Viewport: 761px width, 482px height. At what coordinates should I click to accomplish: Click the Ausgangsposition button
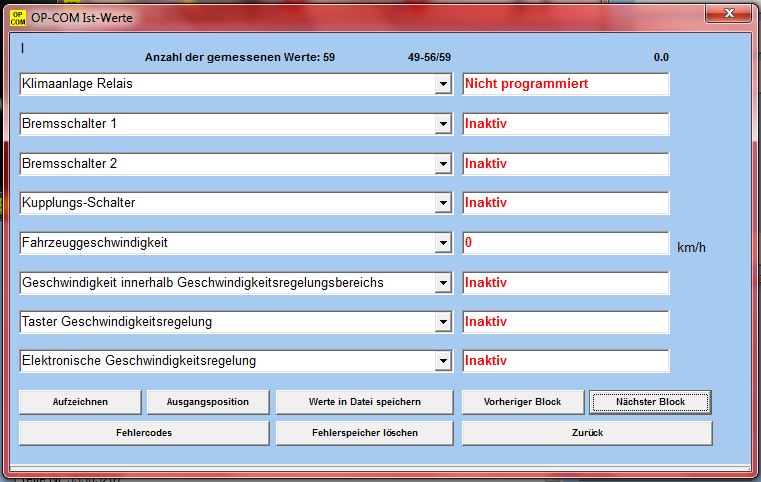click(x=208, y=402)
